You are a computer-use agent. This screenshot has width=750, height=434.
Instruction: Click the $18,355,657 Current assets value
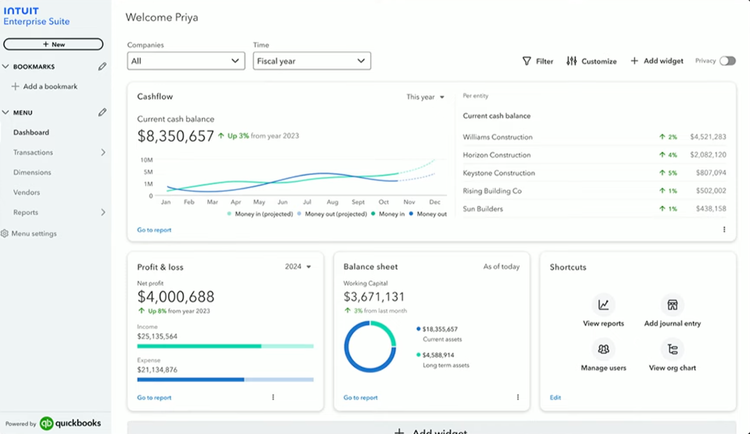coord(440,329)
